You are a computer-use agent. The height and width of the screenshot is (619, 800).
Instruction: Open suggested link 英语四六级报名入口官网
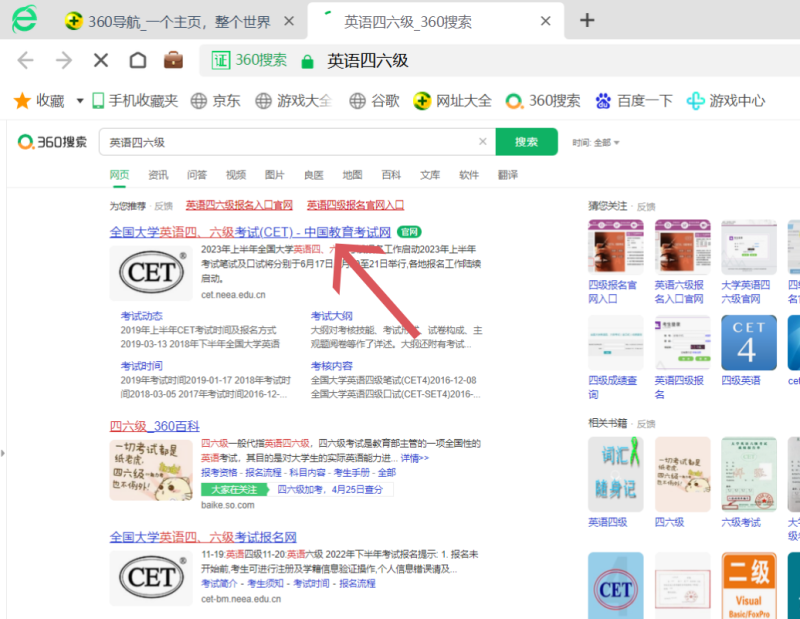239,205
